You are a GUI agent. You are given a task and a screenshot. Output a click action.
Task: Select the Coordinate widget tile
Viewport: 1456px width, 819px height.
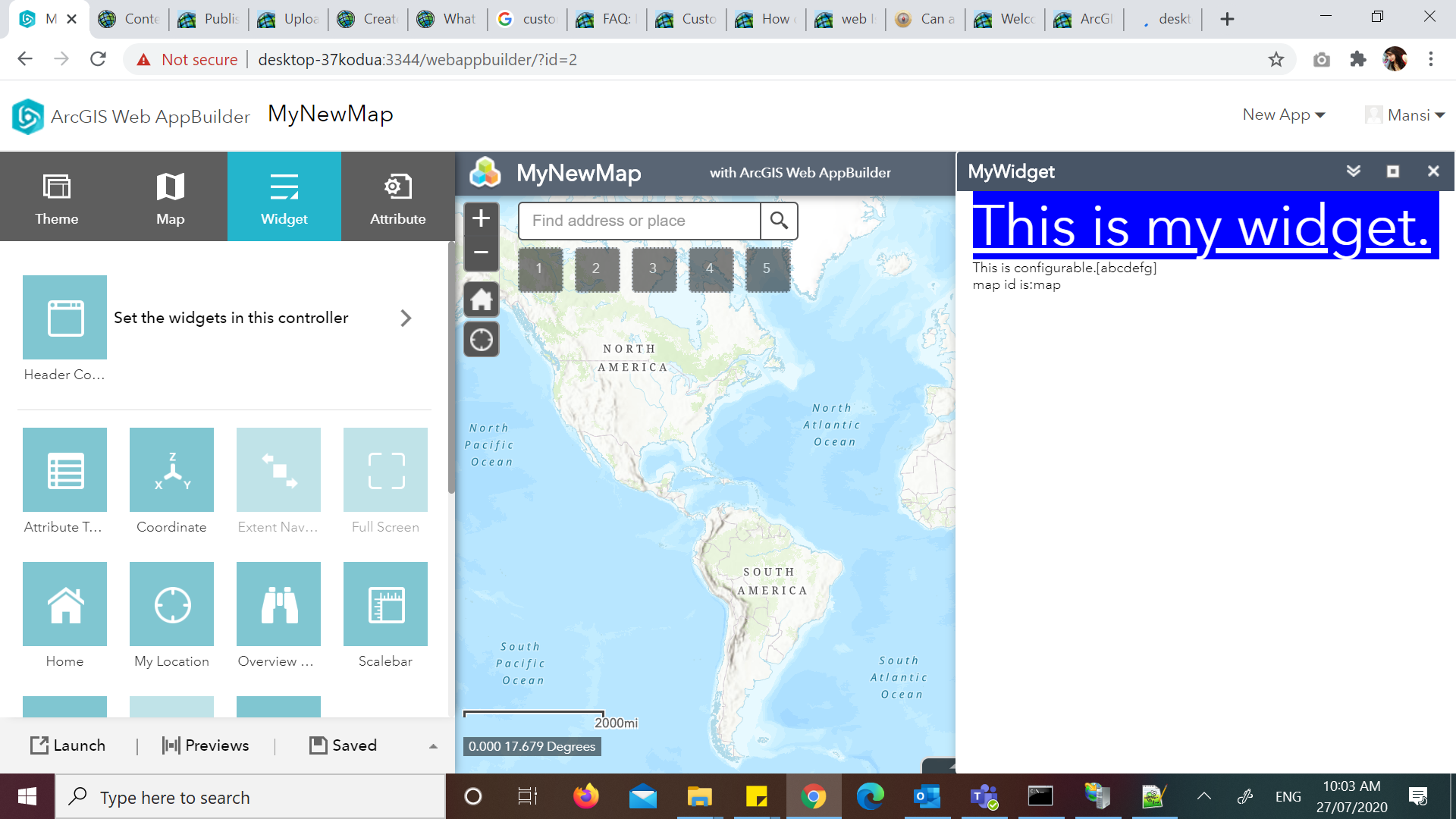point(171,469)
